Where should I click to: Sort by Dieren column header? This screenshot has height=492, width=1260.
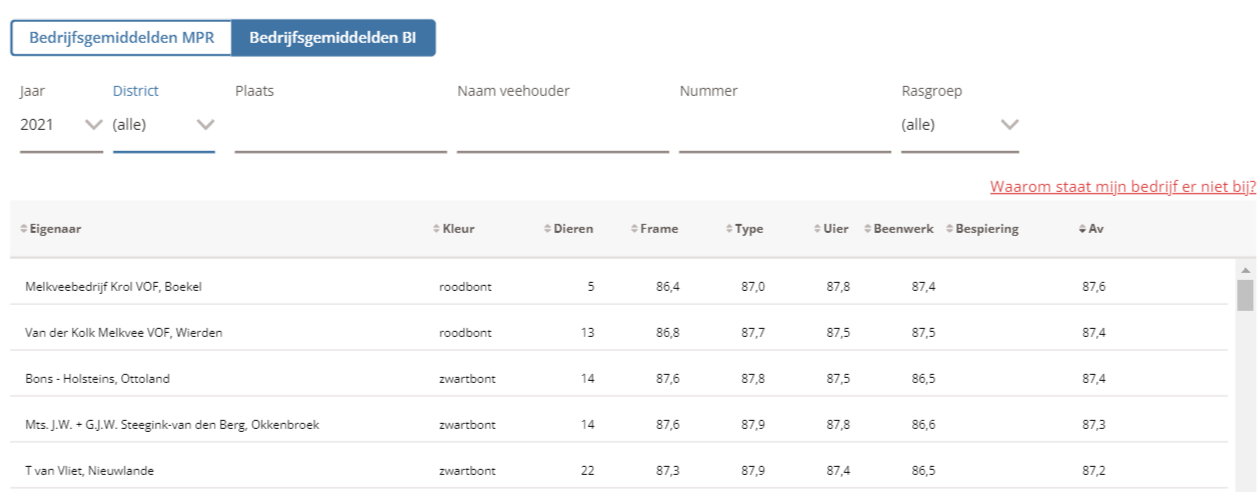click(574, 229)
